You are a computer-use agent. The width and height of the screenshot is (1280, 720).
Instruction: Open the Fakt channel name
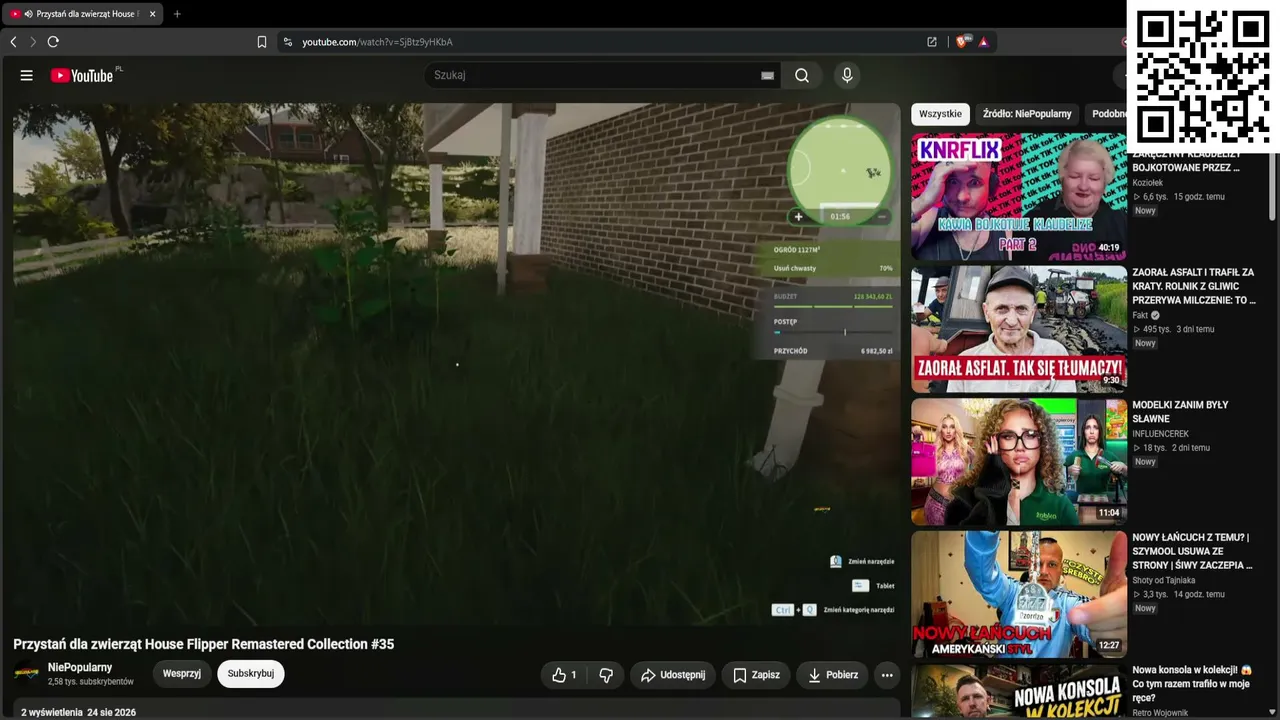(x=1140, y=315)
